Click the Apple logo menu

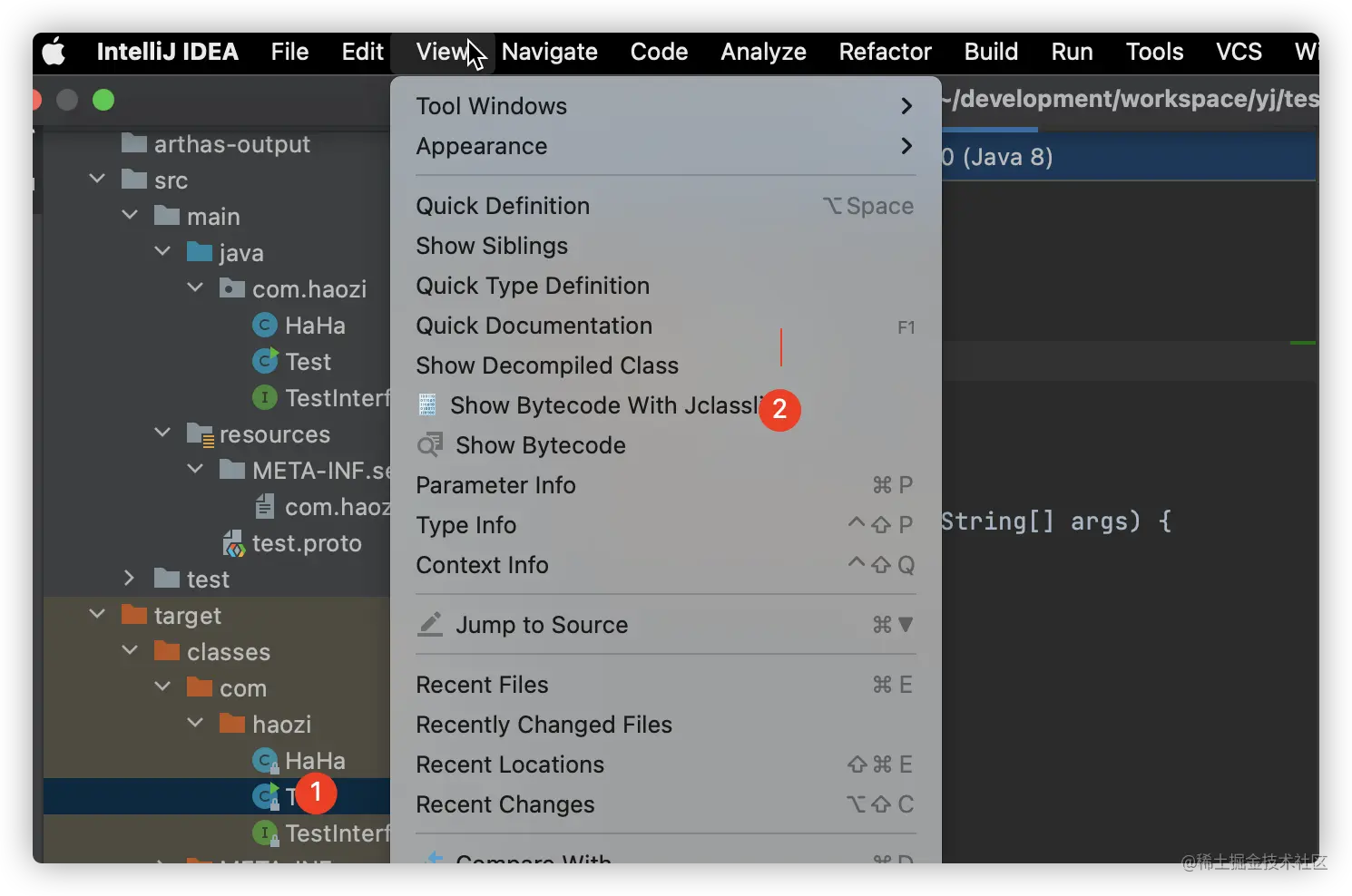pyautogui.click(x=54, y=52)
